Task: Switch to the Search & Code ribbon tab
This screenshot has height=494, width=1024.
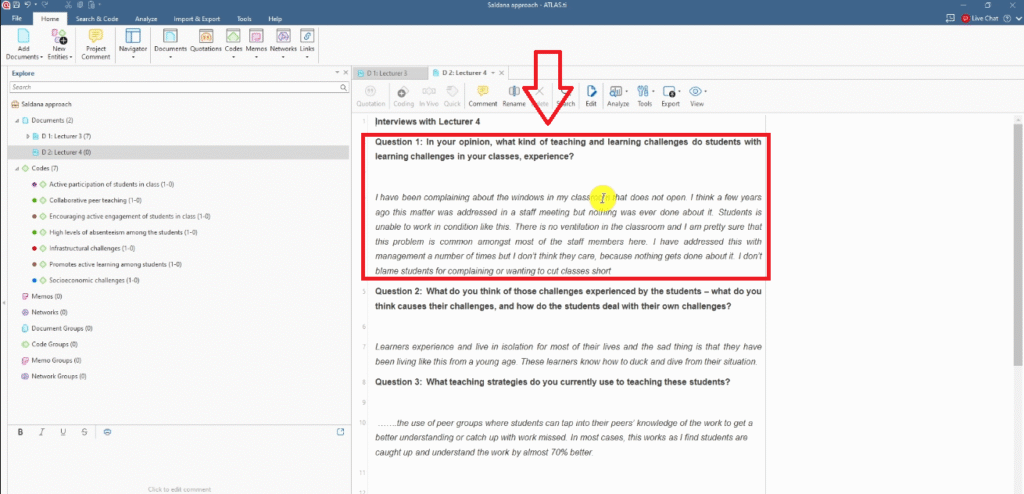Action: coord(95,19)
